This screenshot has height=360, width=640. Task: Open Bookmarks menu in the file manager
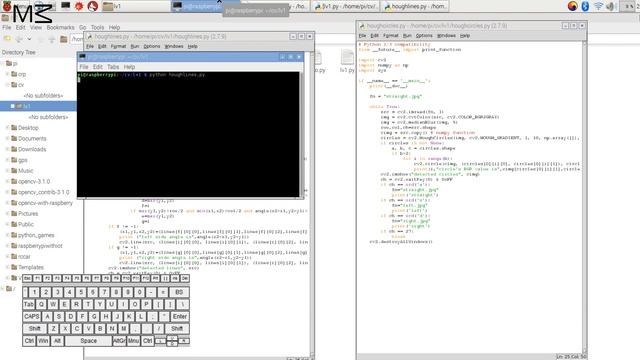coord(60,27)
